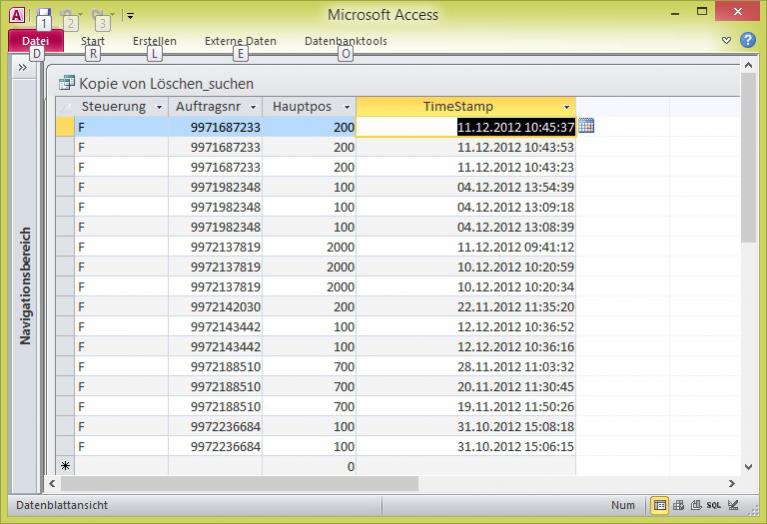Click the selected 11.12.2012 10:45:37 timestamp field
Image resolution: width=767 pixels, height=524 pixels.
point(466,127)
